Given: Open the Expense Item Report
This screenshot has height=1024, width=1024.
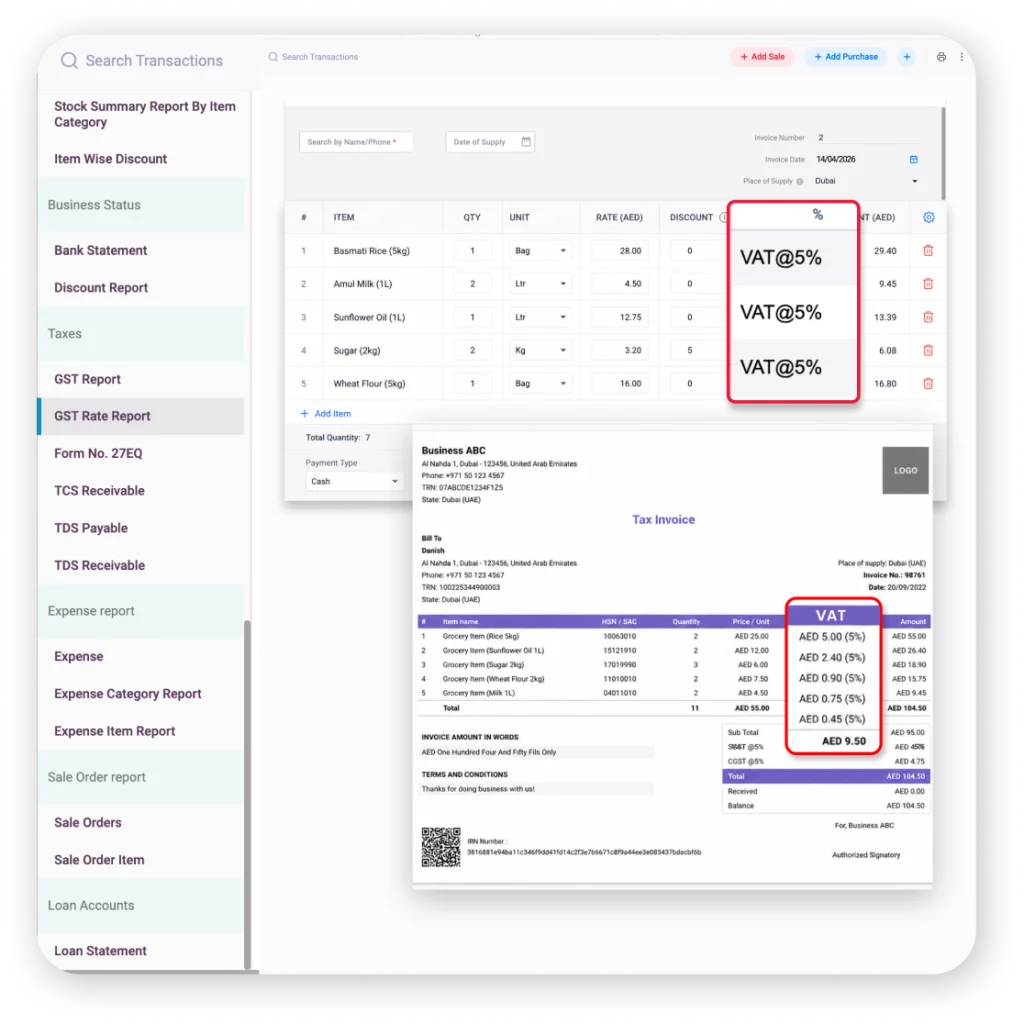Looking at the screenshot, I should pos(114,731).
